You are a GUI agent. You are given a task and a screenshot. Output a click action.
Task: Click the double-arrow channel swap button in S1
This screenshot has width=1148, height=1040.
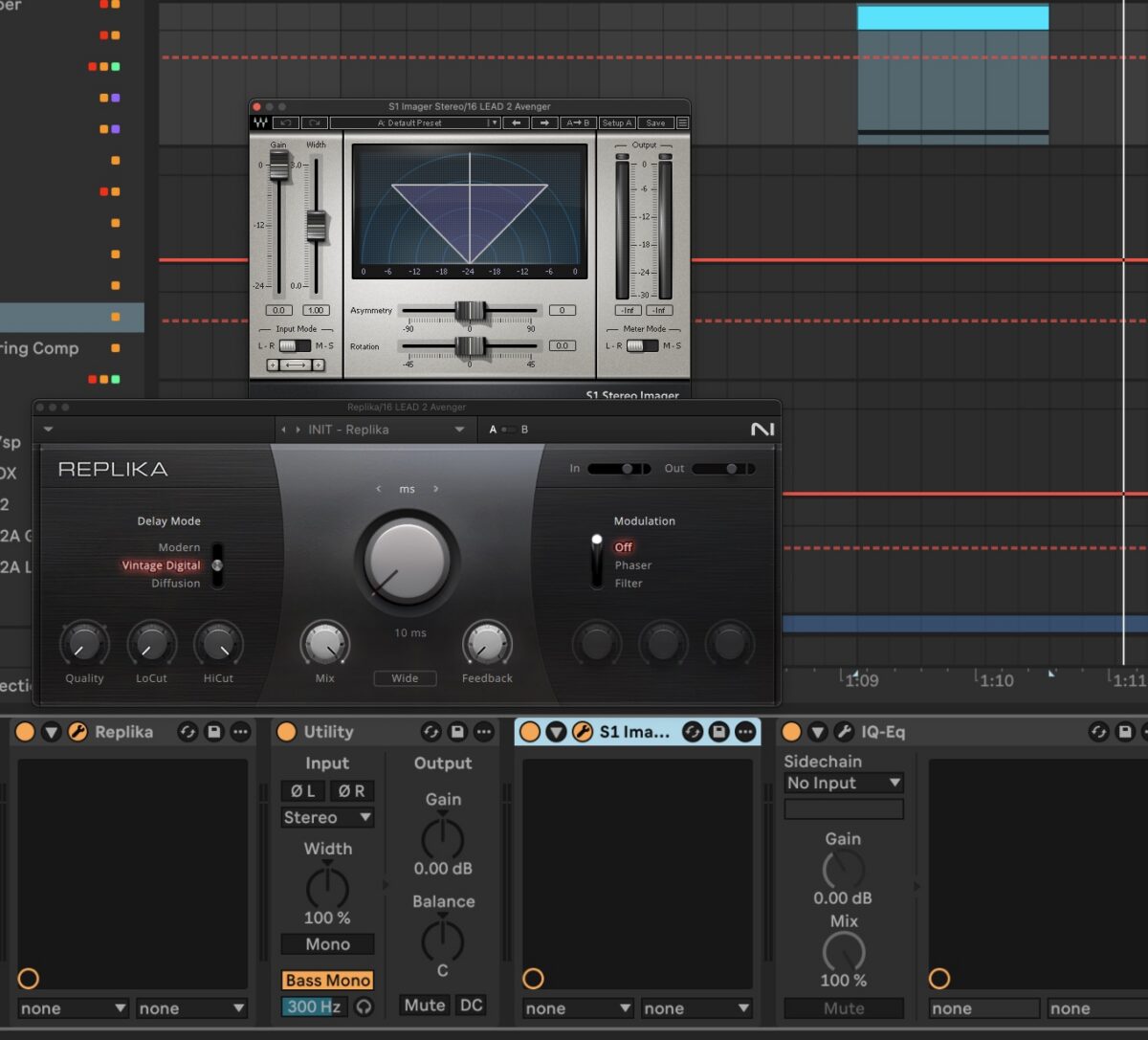pyautogui.click(x=296, y=365)
